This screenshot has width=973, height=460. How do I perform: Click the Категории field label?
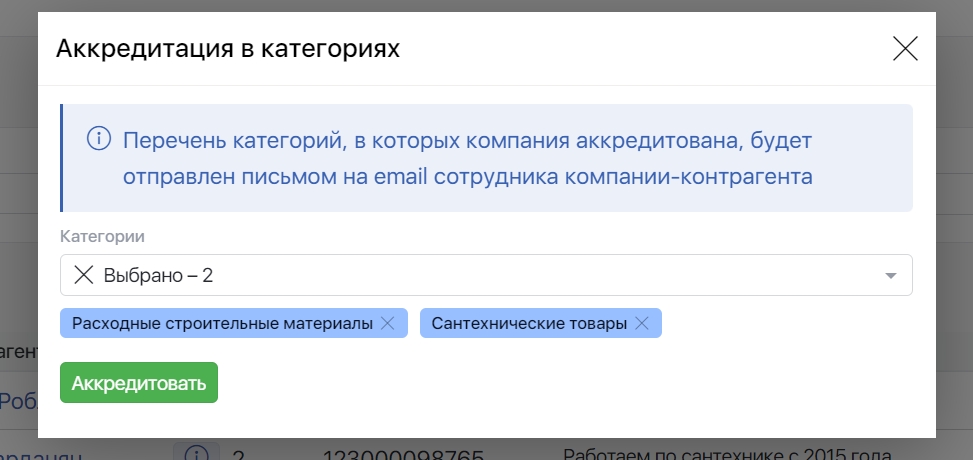coord(102,237)
